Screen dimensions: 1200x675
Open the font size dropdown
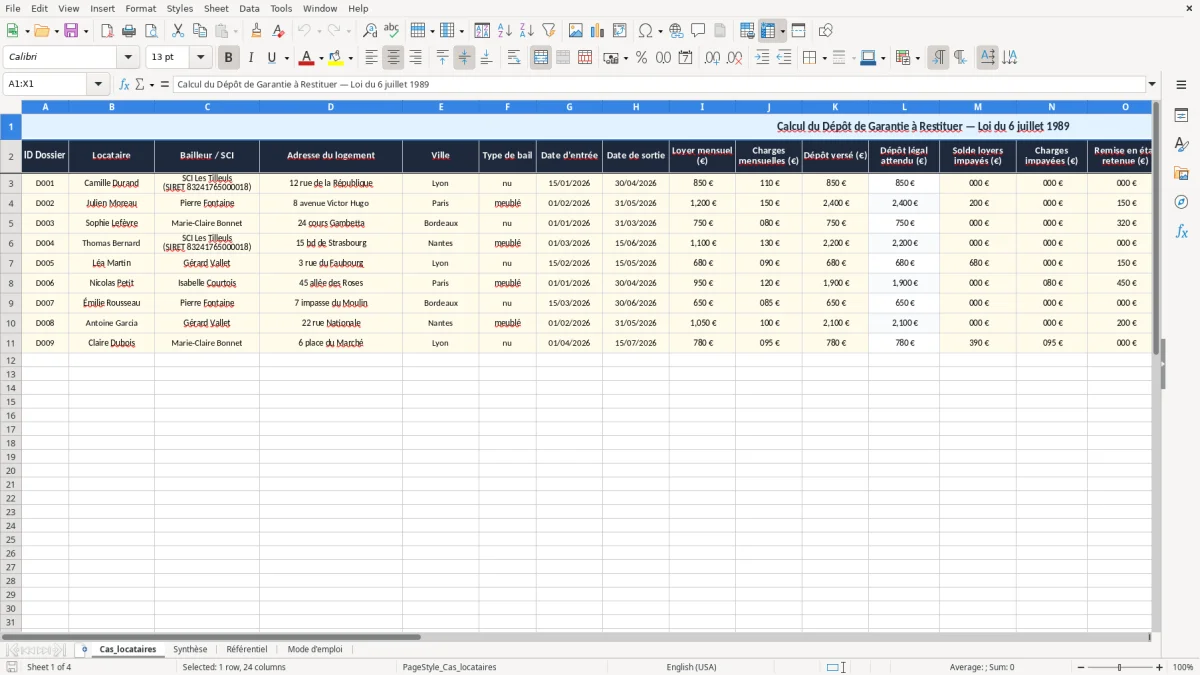click(x=200, y=58)
